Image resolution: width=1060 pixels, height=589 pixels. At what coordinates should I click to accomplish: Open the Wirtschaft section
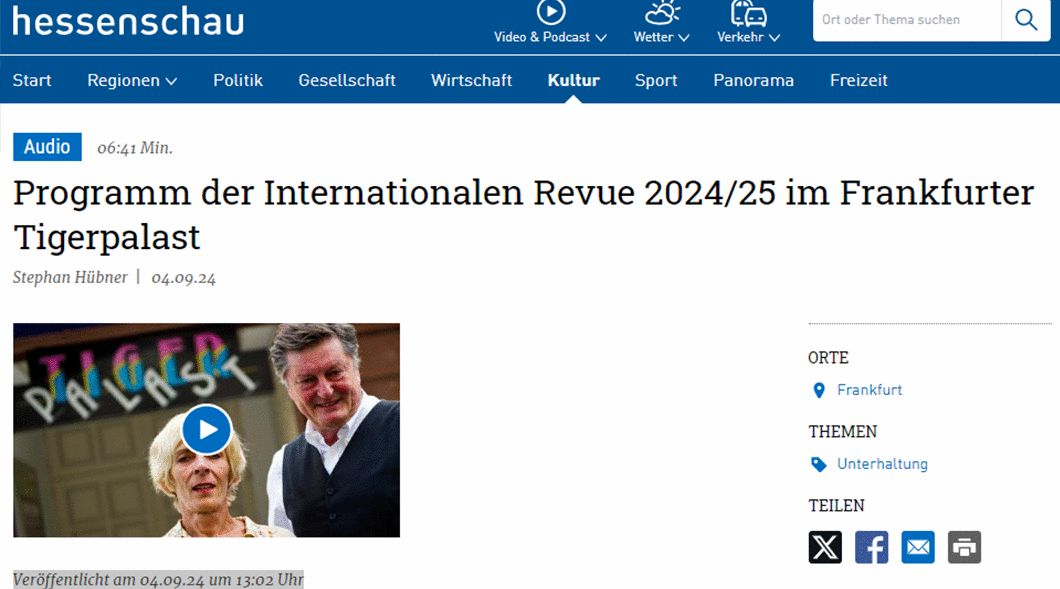471,80
